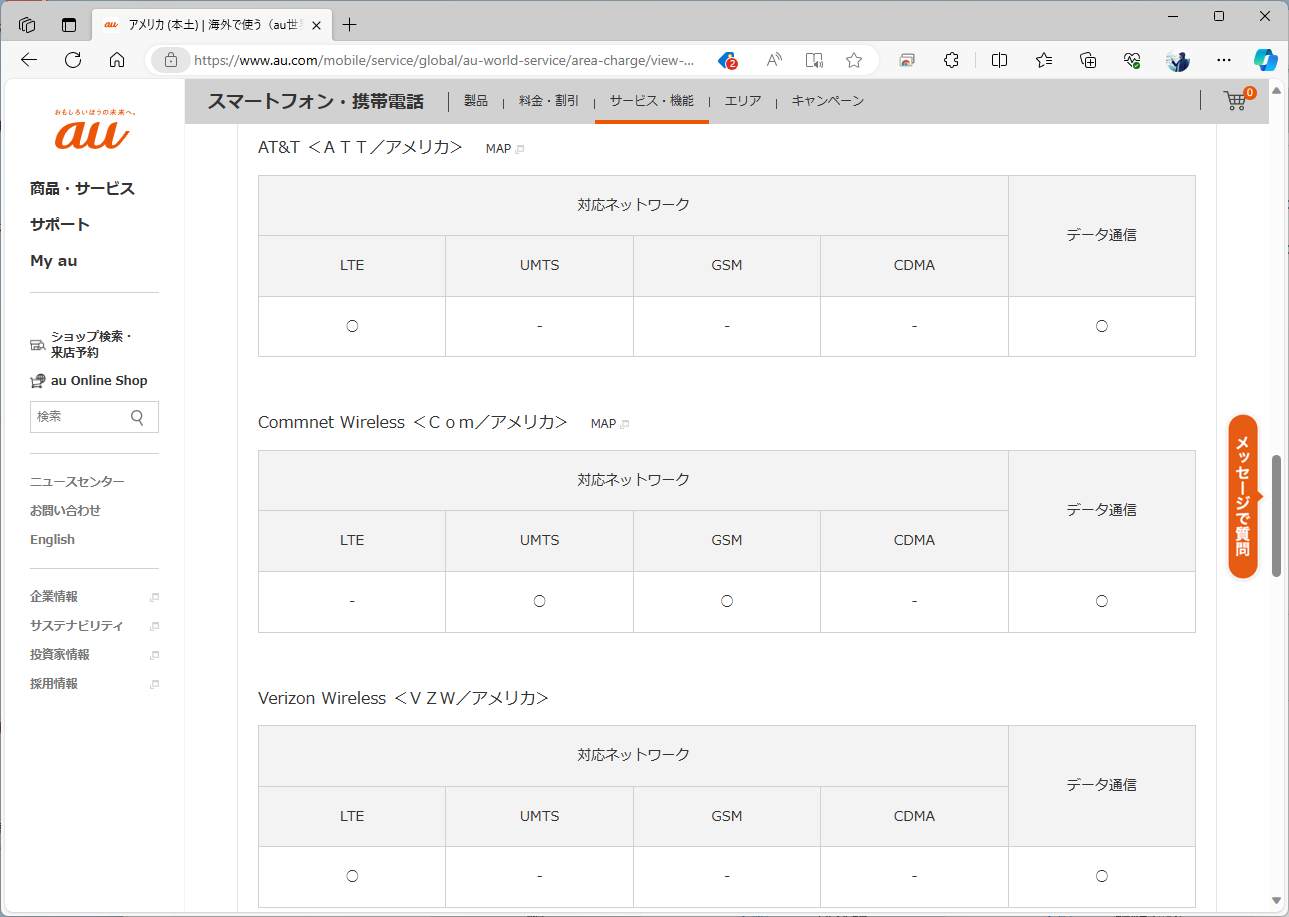This screenshot has width=1289, height=917.
Task: Open Browser essentials heart icon
Action: pos(1132,60)
